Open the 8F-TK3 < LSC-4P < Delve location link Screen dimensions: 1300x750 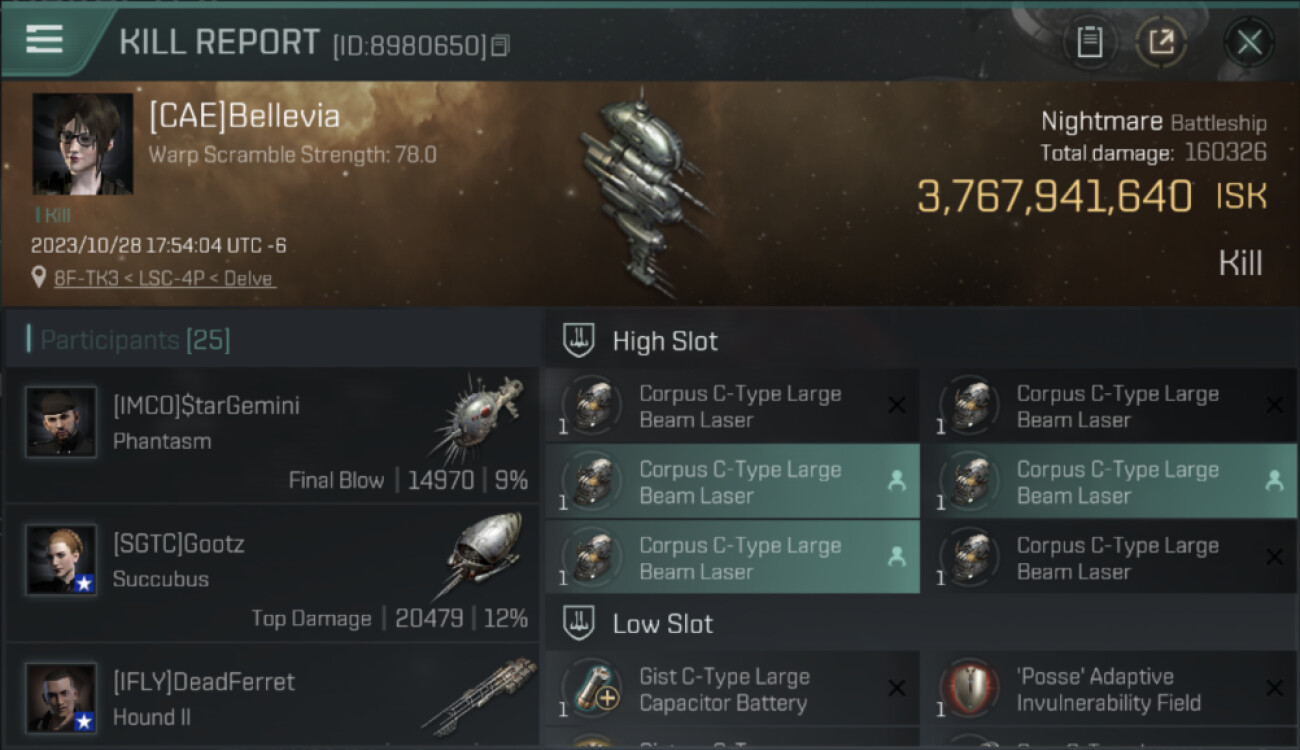pos(165,278)
